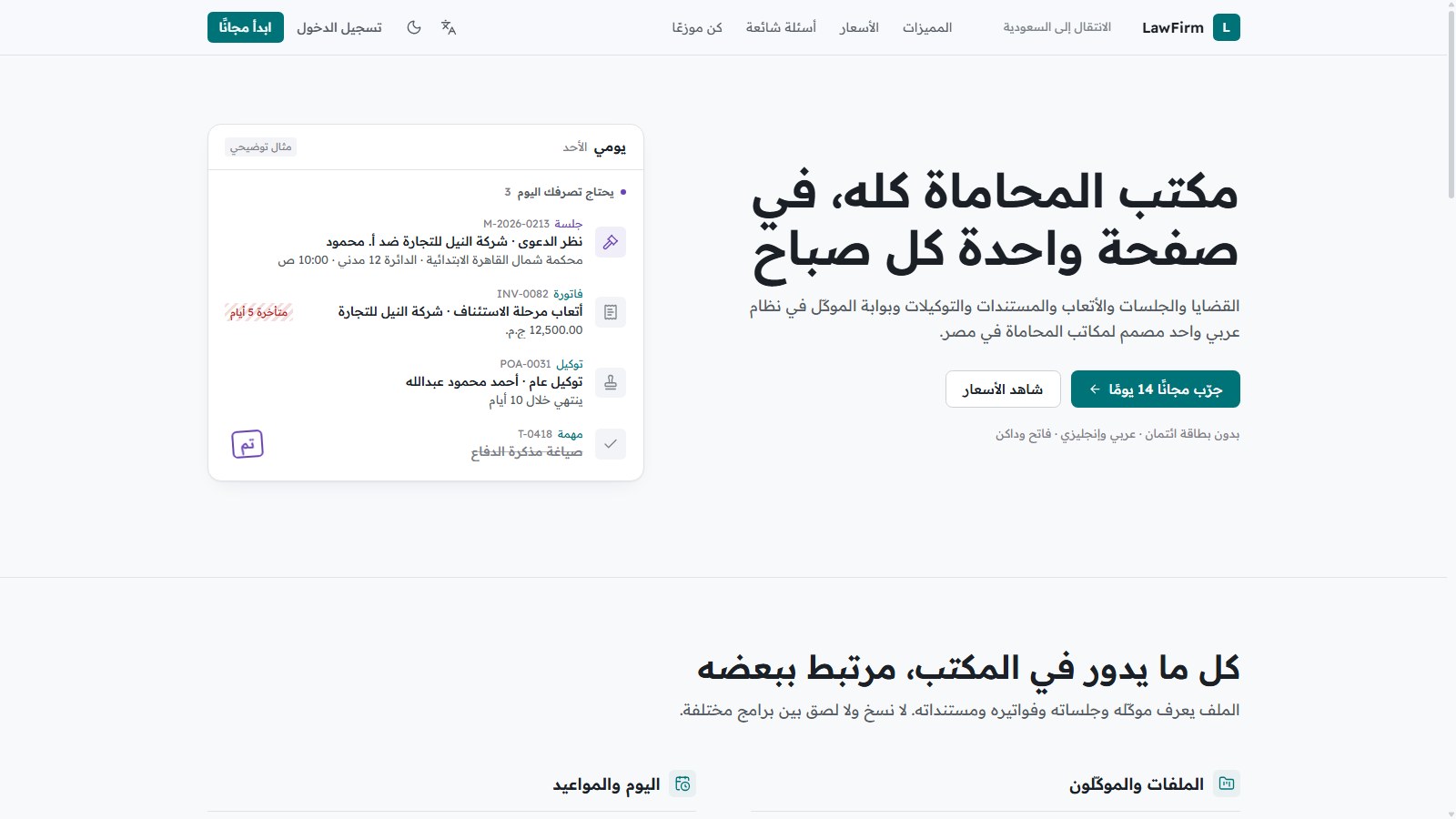Click الملفات والموكّلون section heading
1456x819 pixels.
point(1137,784)
